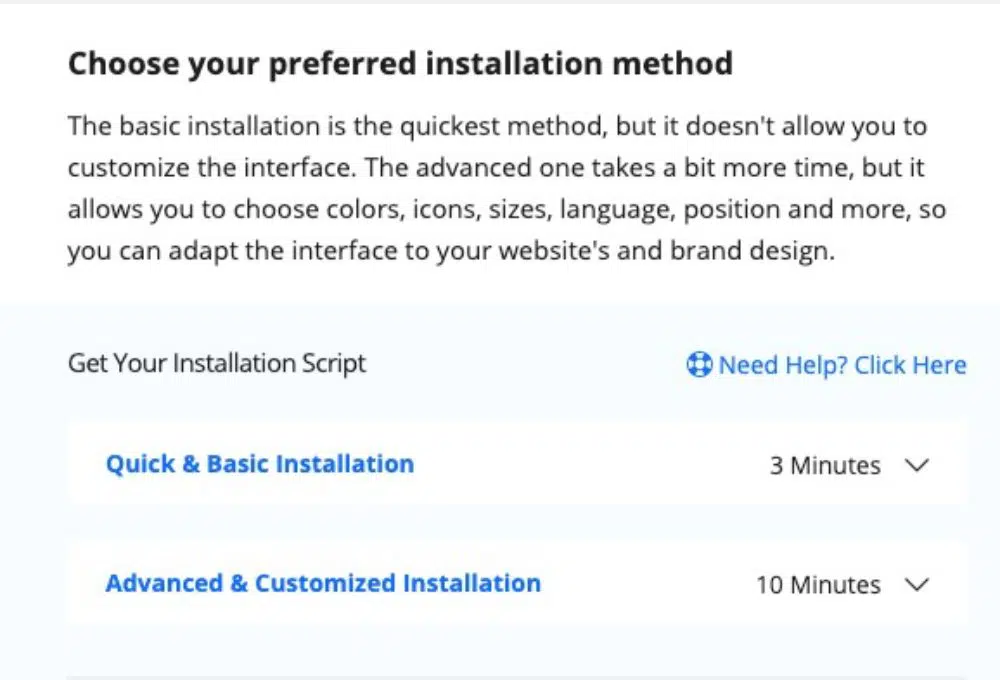Click the "Choose your preferred installation method" heading
Screen dimensions: 1000x680
point(400,64)
